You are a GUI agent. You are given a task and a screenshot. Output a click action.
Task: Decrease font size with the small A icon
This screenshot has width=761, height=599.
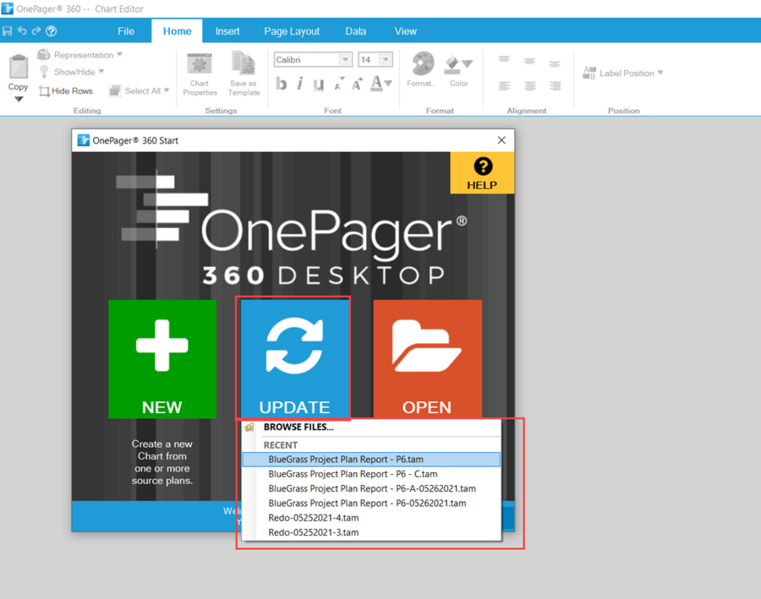pos(338,84)
